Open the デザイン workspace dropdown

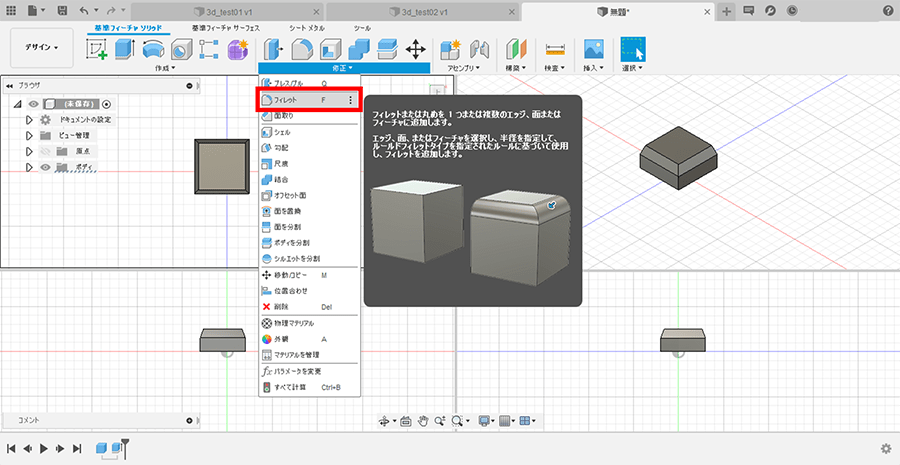click(x=42, y=47)
